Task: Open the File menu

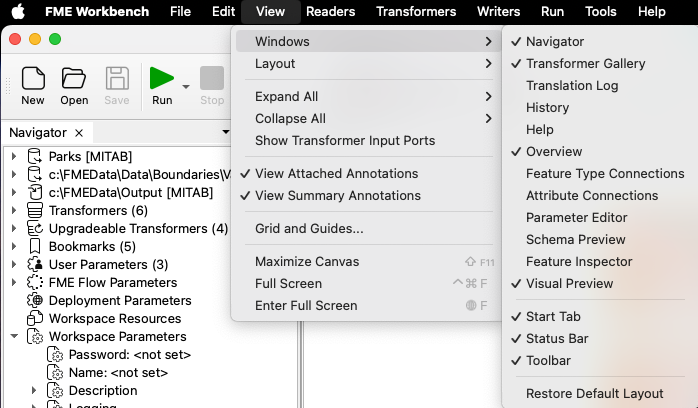Action: (180, 12)
